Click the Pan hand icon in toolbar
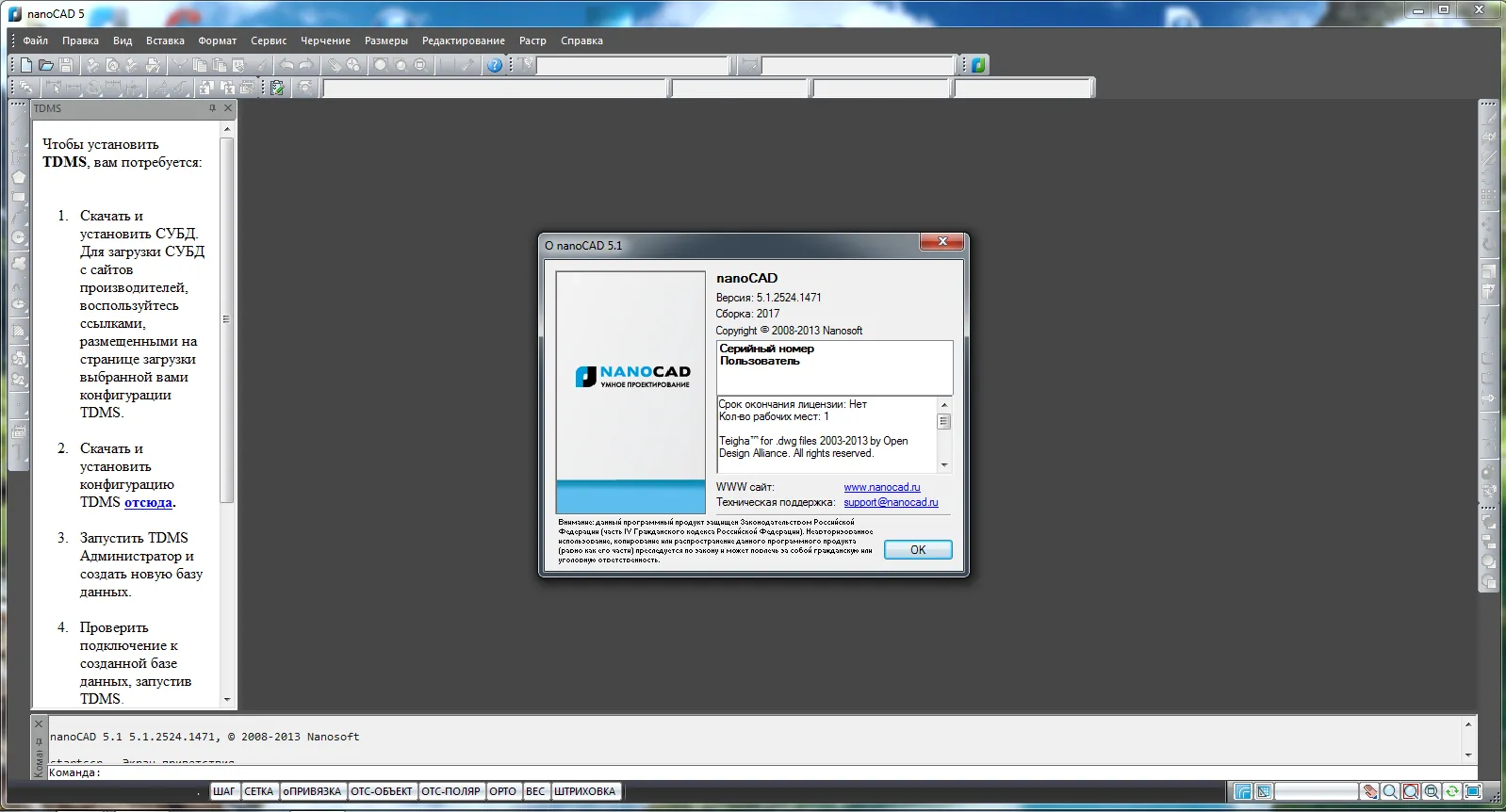This screenshot has height=812, width=1506. (334, 65)
